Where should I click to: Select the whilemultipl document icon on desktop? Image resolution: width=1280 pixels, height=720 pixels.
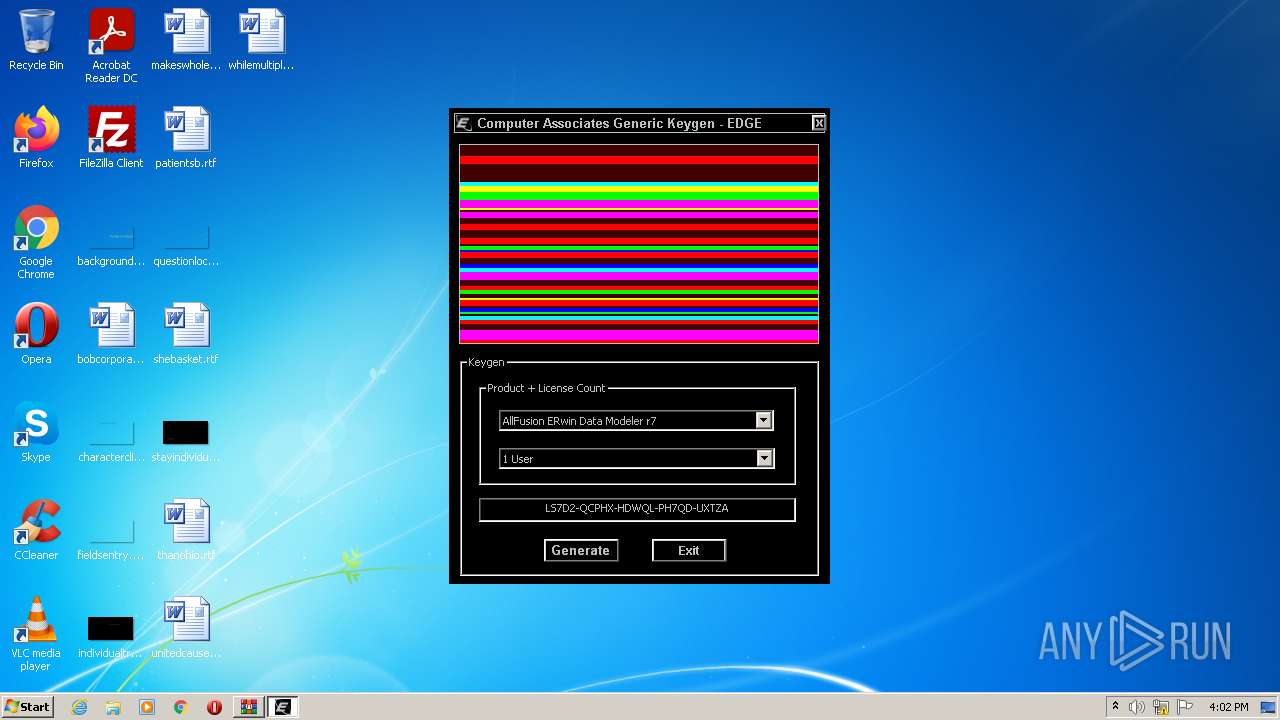click(x=261, y=40)
